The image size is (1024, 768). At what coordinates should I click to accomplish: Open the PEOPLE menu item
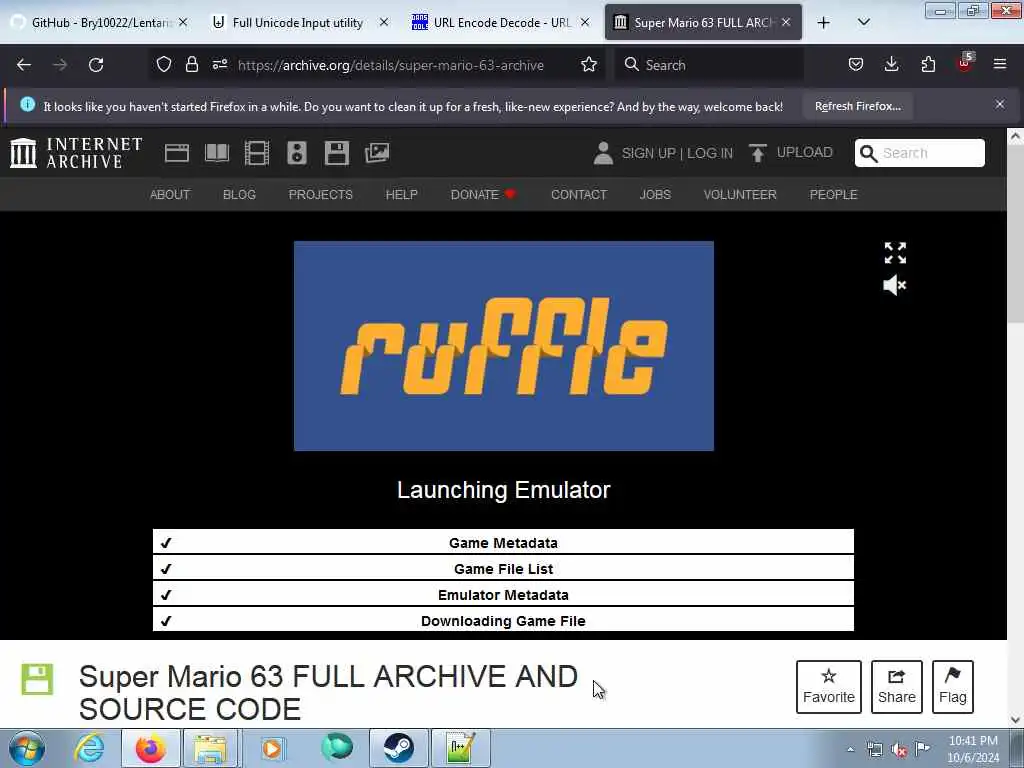[833, 195]
